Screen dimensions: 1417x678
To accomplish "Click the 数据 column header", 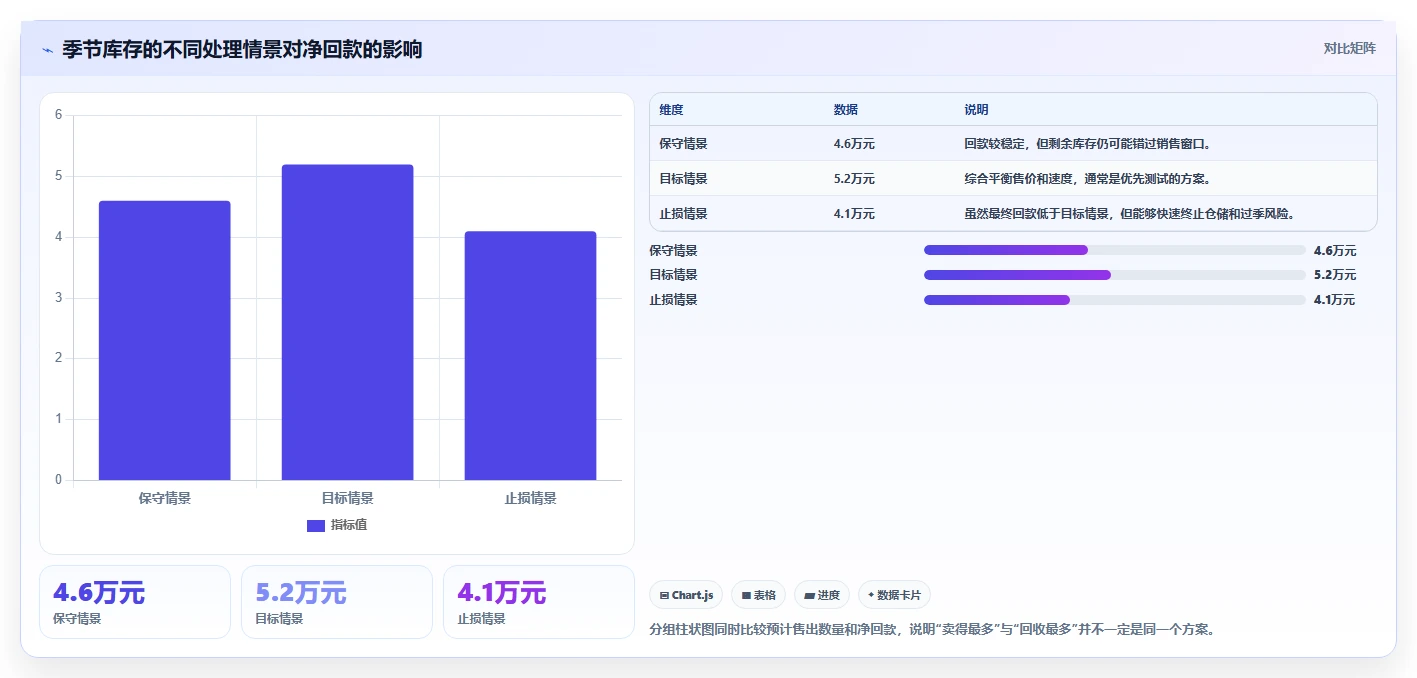I will pos(845,110).
